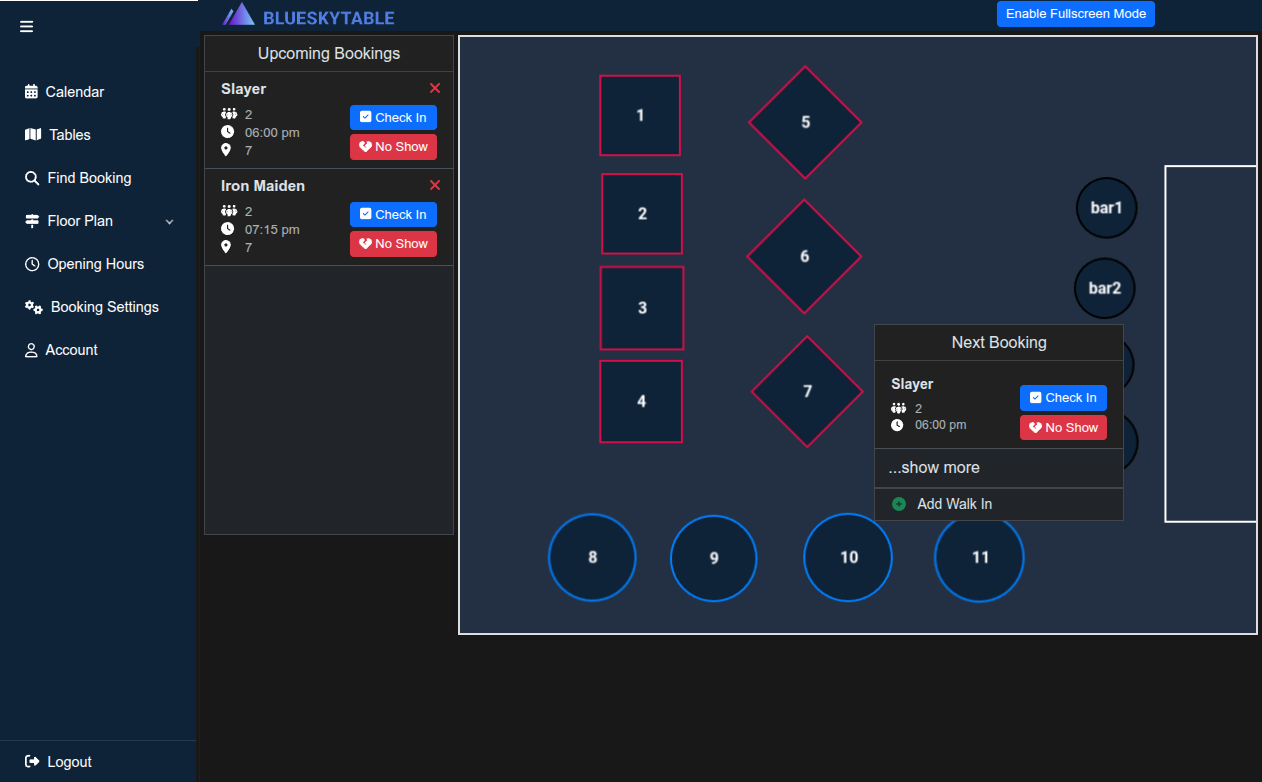Image resolution: width=1262 pixels, height=782 pixels.
Task: Click Add Walk In option
Action: (999, 504)
